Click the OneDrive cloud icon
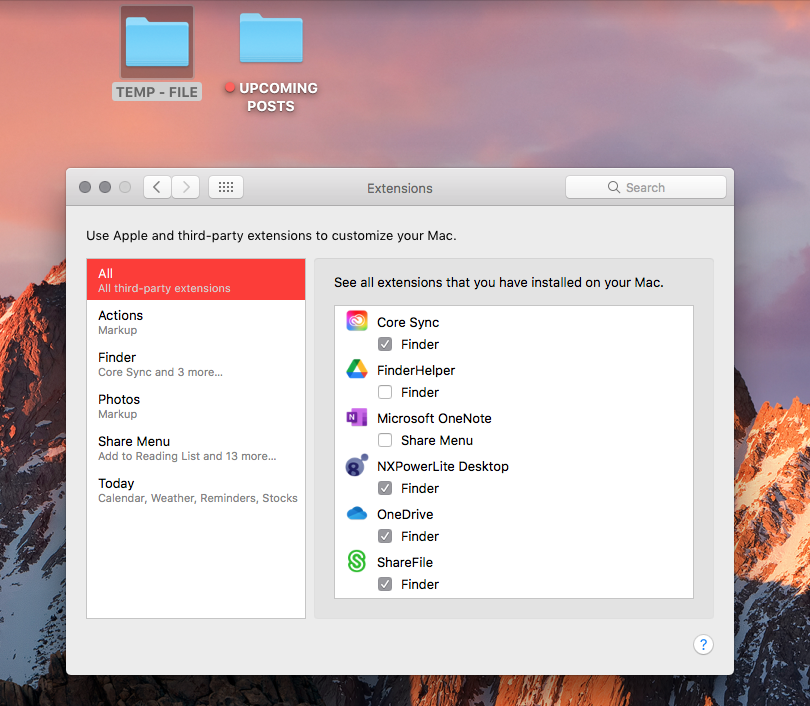Viewport: 810px width, 706px height. [x=356, y=513]
